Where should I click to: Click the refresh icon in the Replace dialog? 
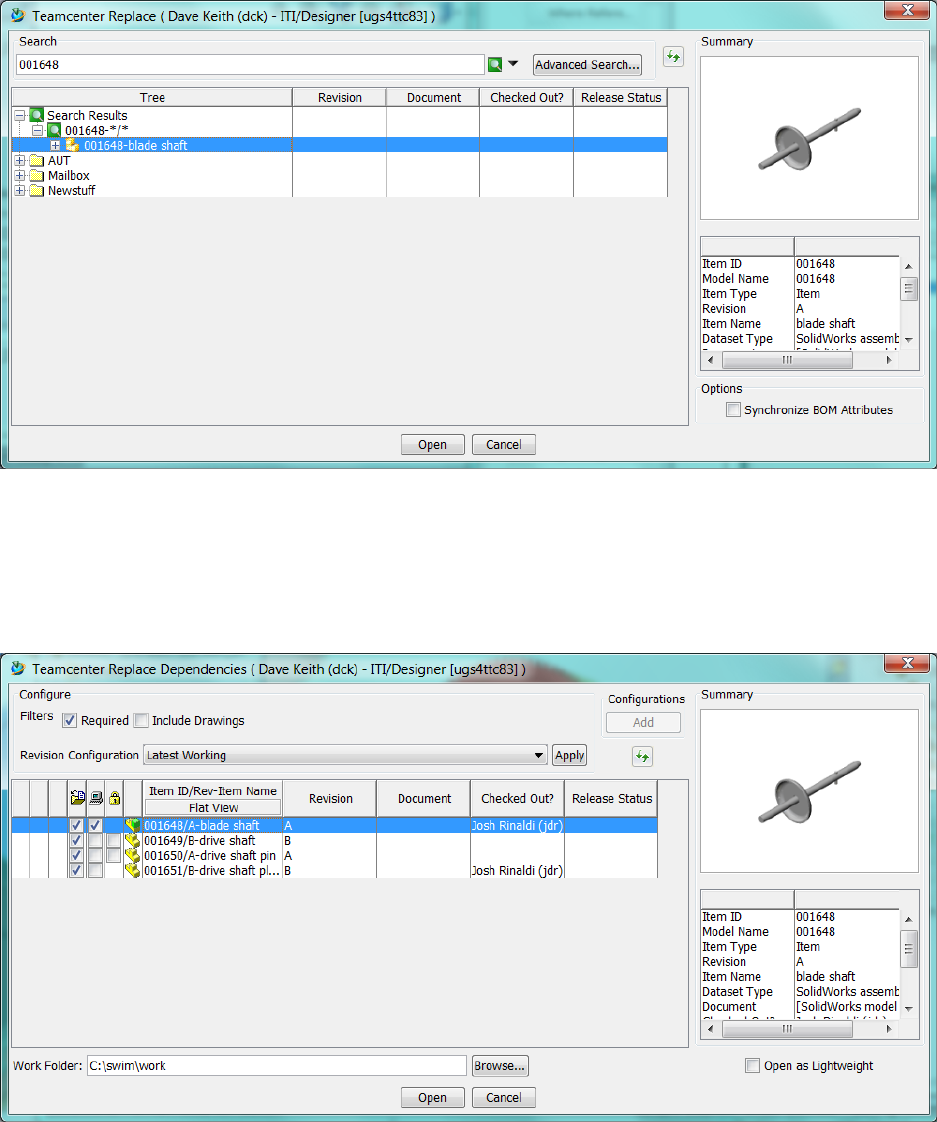click(673, 57)
